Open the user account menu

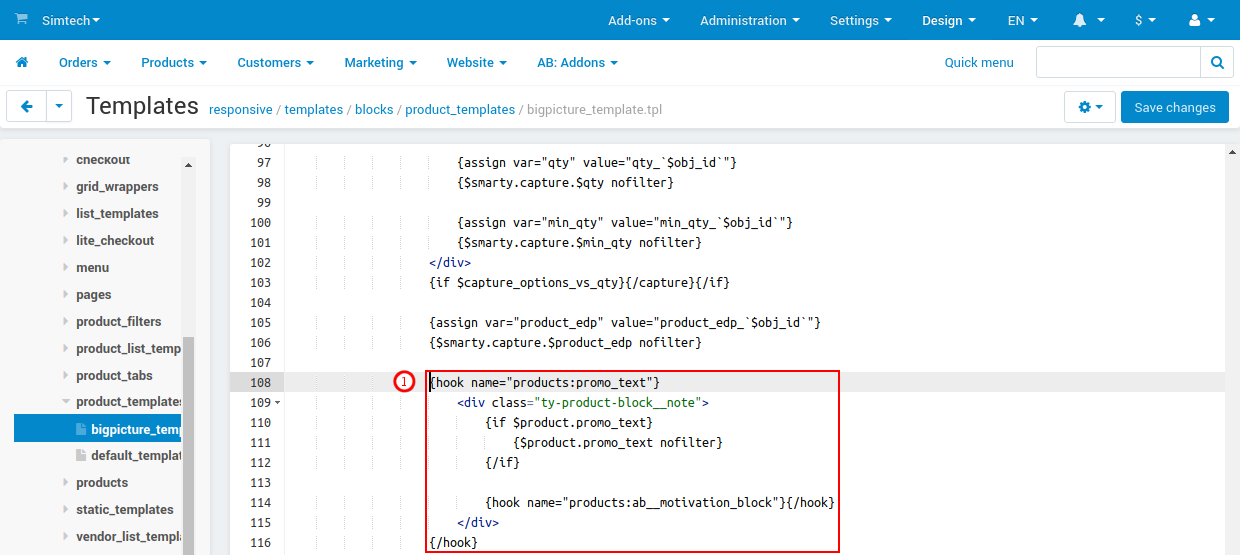pyautogui.click(x=1202, y=20)
